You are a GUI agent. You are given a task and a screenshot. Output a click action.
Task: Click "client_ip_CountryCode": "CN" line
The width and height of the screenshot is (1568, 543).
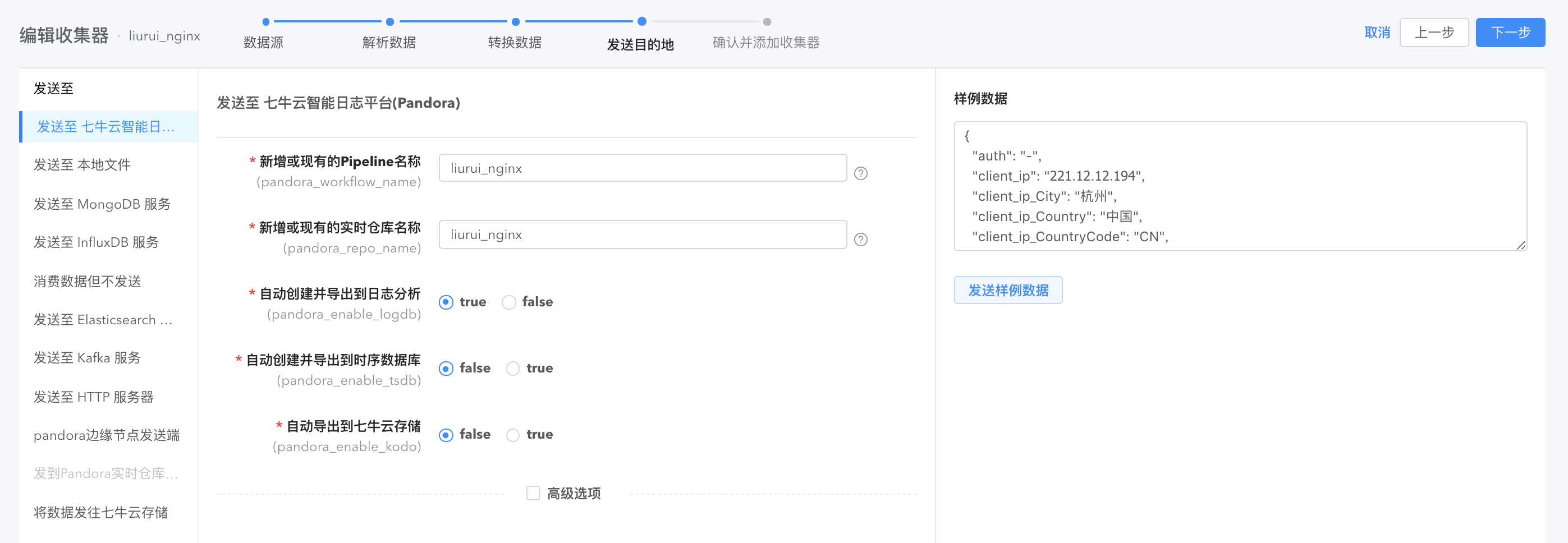coord(1070,237)
